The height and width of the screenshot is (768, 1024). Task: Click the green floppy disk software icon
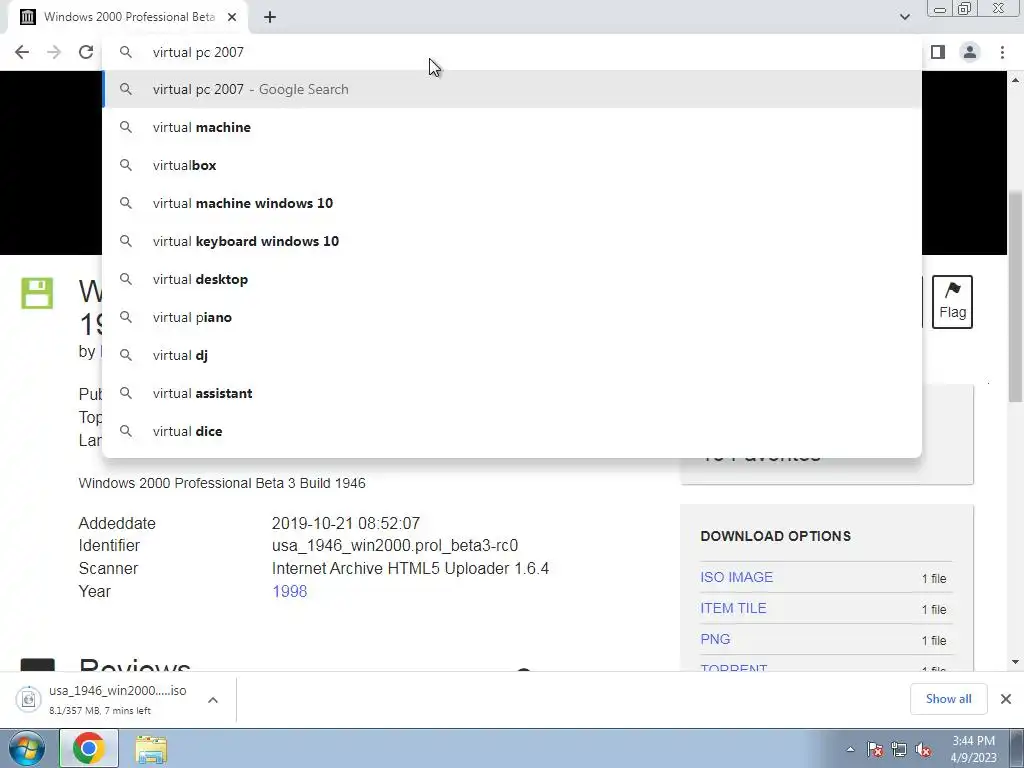coord(37,293)
